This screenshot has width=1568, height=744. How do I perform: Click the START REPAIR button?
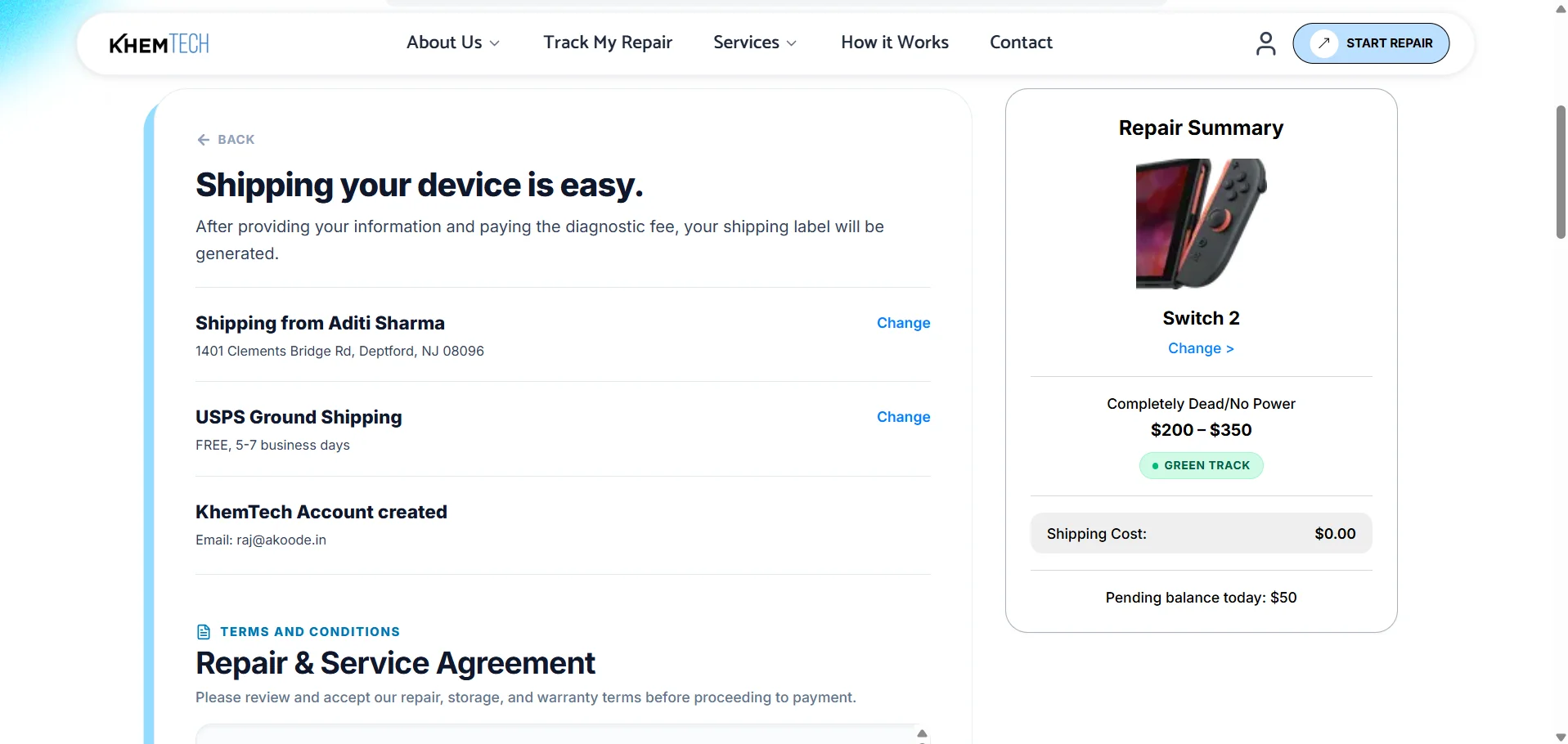[x=1371, y=43]
